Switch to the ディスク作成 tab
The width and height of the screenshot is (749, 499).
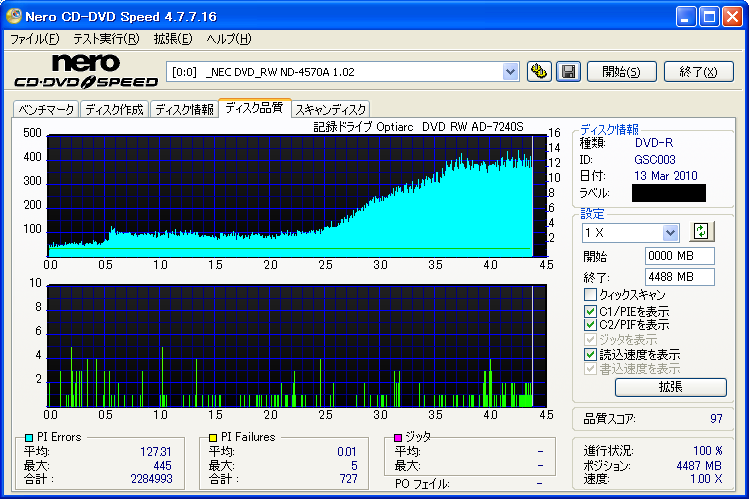114,110
